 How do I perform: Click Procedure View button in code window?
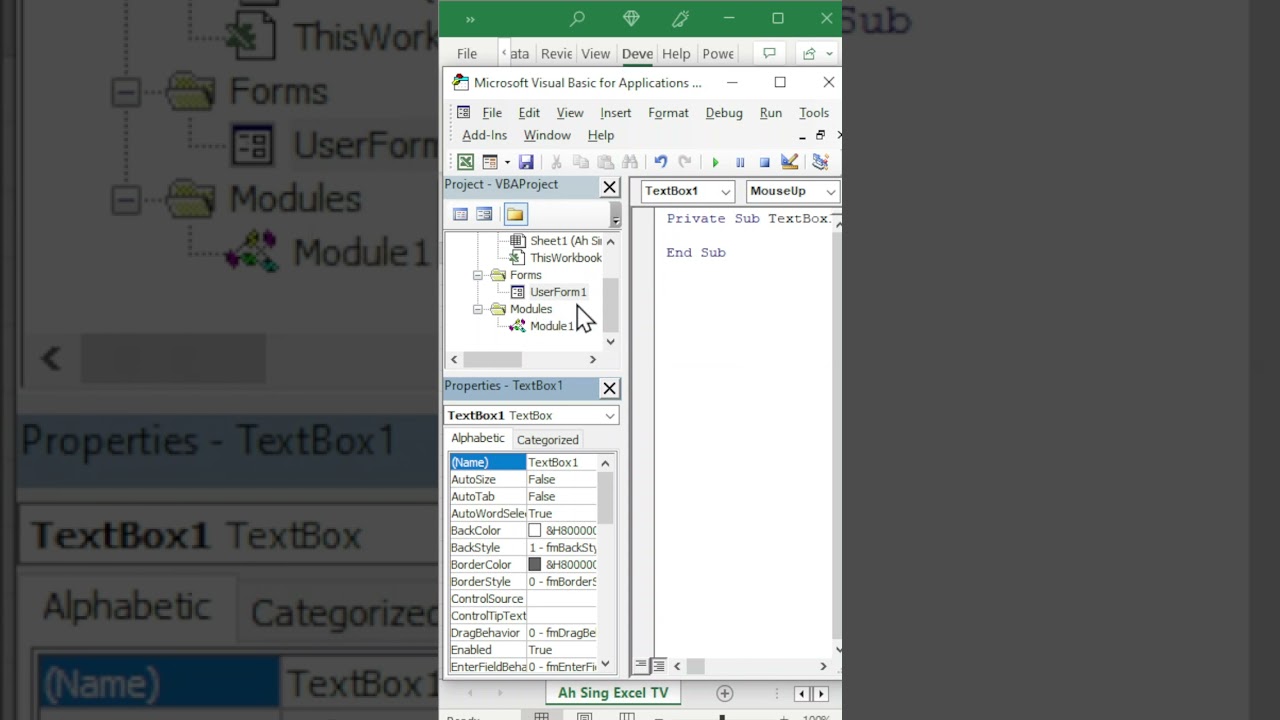tap(642, 666)
